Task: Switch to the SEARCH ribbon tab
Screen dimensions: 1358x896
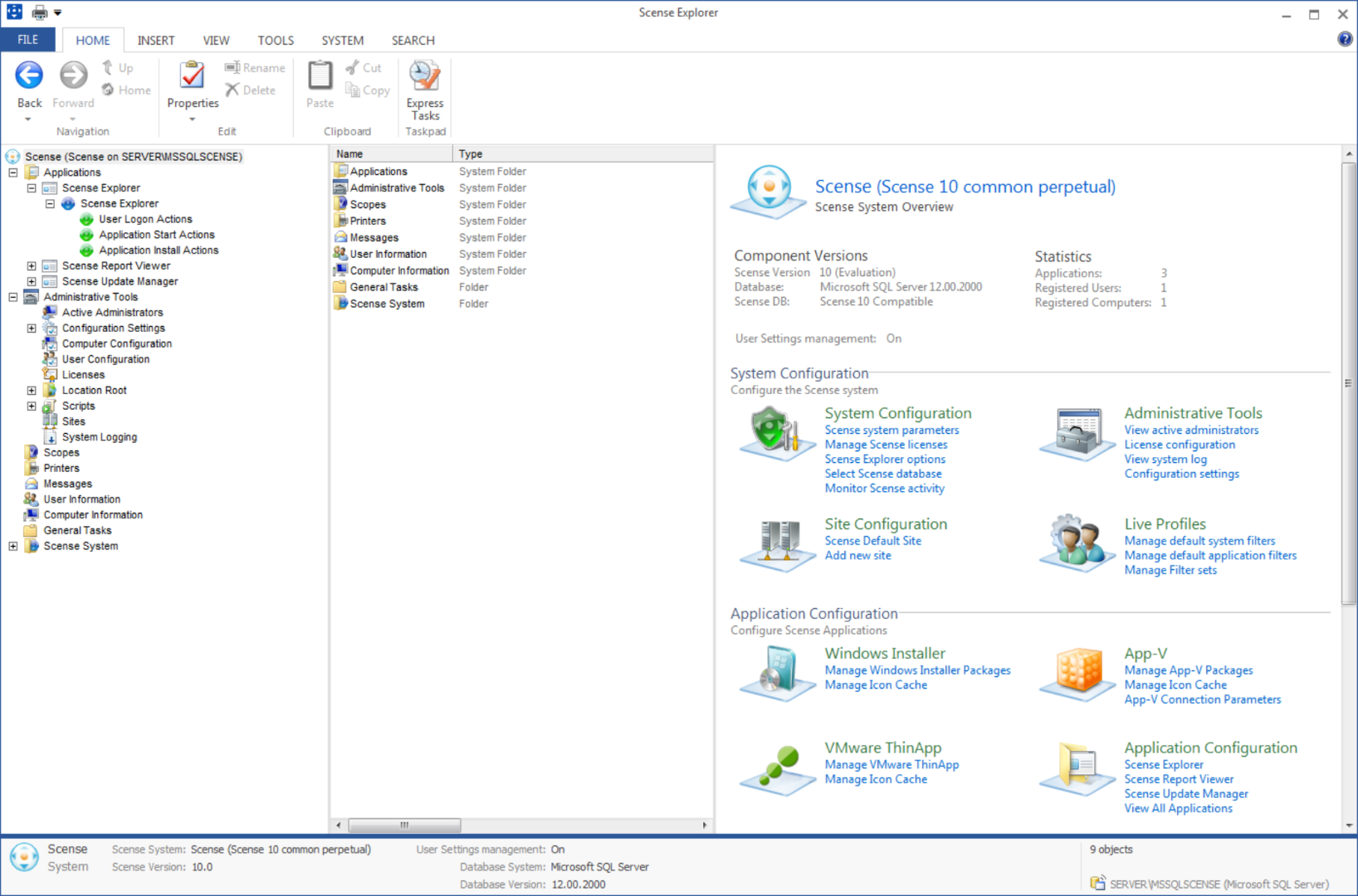Action: click(413, 40)
